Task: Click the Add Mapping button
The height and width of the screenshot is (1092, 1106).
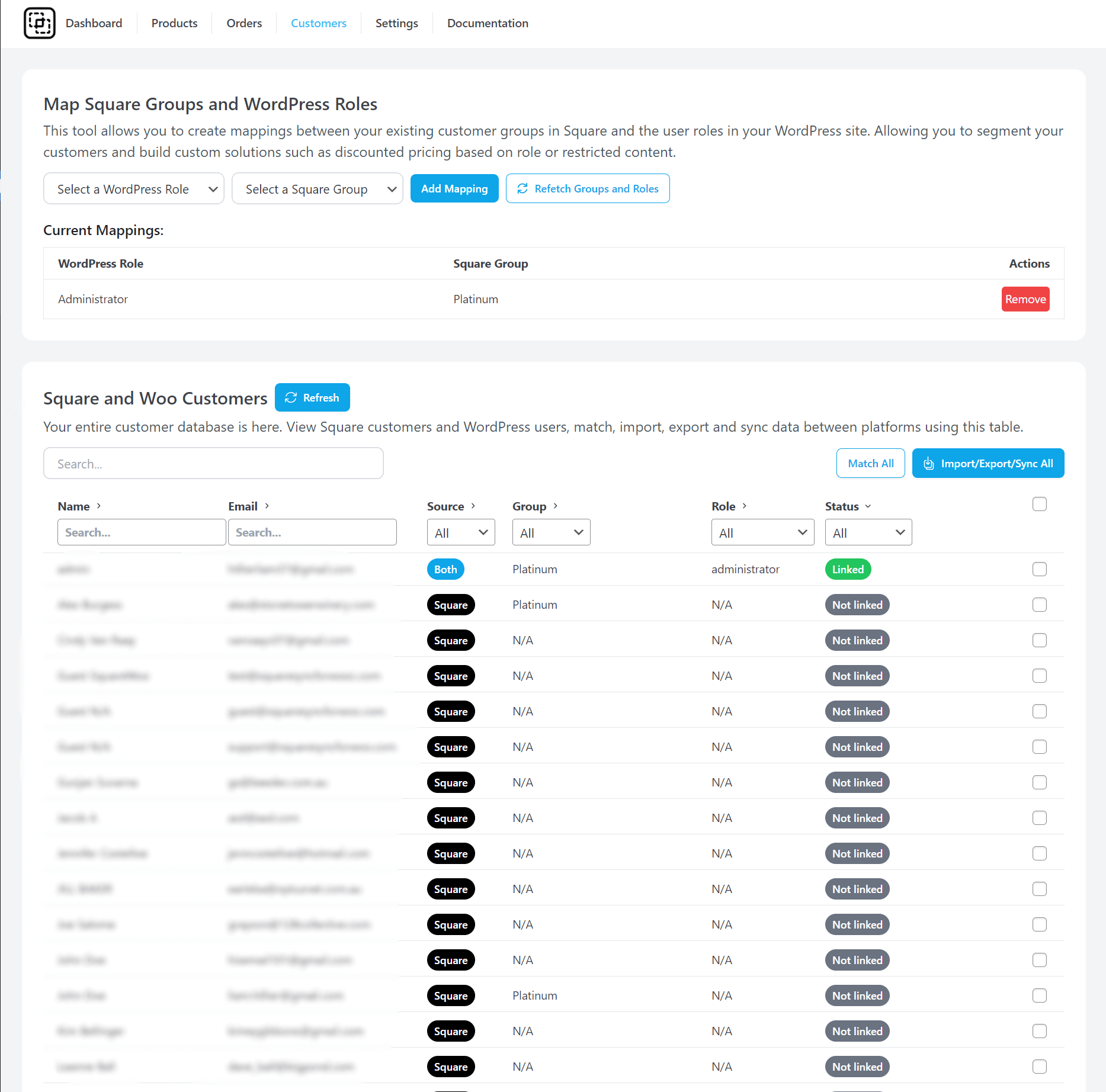Action: [454, 188]
